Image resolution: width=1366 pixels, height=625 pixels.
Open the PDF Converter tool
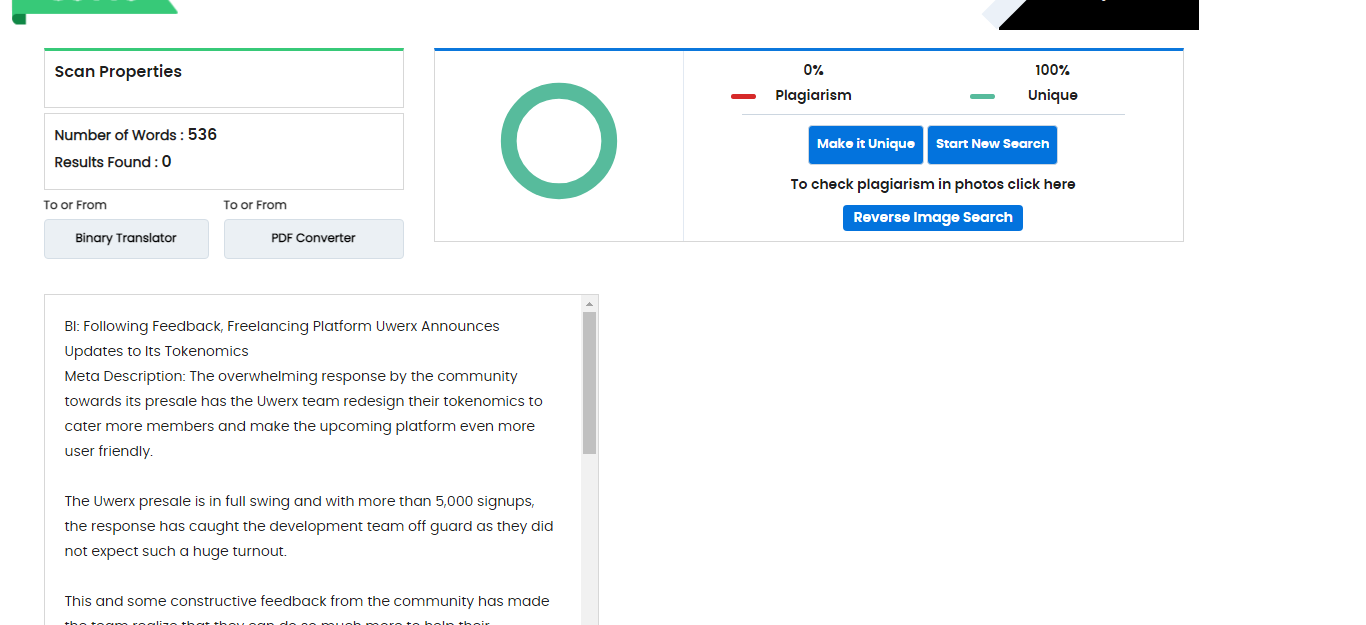[313, 239]
